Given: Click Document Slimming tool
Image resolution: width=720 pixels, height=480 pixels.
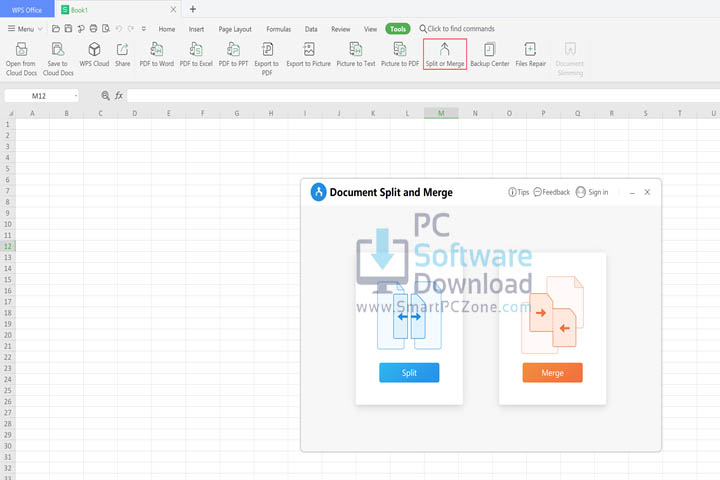Looking at the screenshot, I should (x=570, y=59).
